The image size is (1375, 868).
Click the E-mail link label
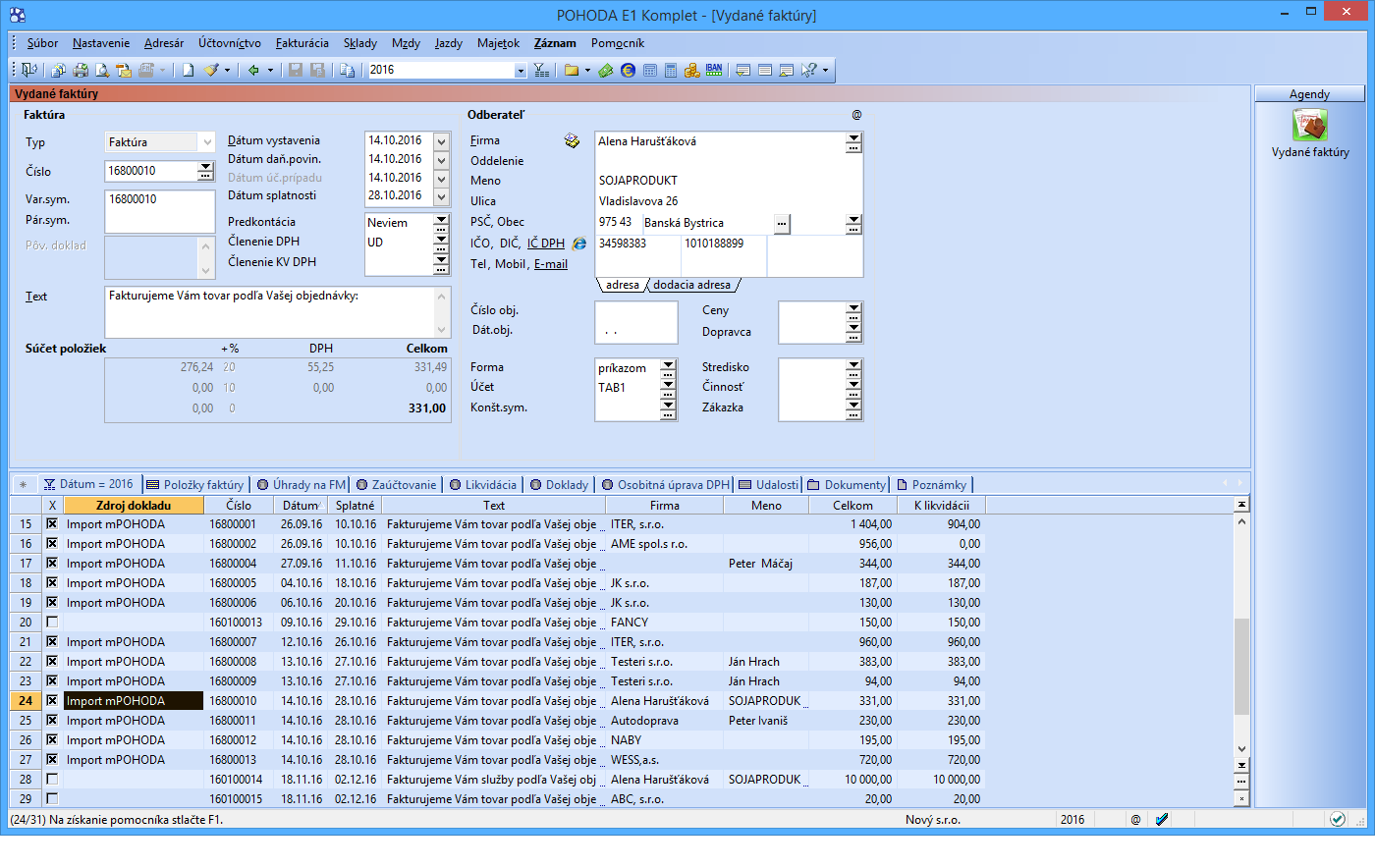551,264
